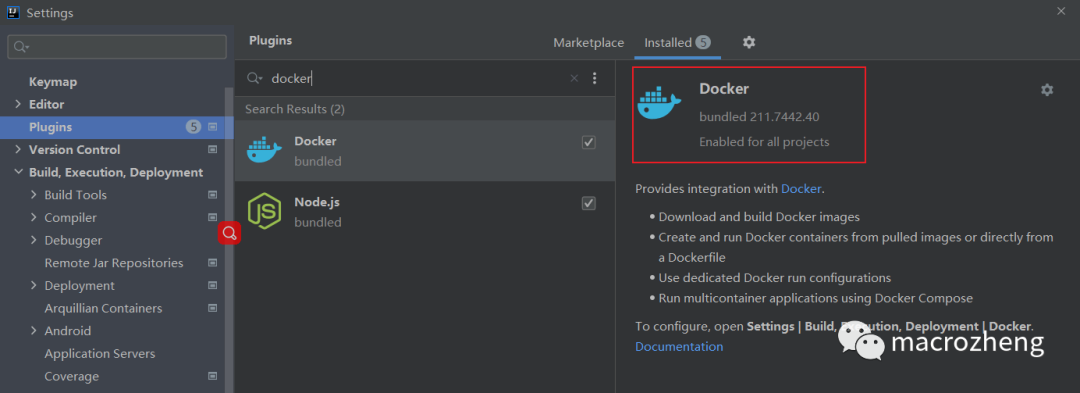The width and height of the screenshot is (1080, 393).
Task: Uncheck the Node.js plugin checkbox
Action: pos(589,203)
